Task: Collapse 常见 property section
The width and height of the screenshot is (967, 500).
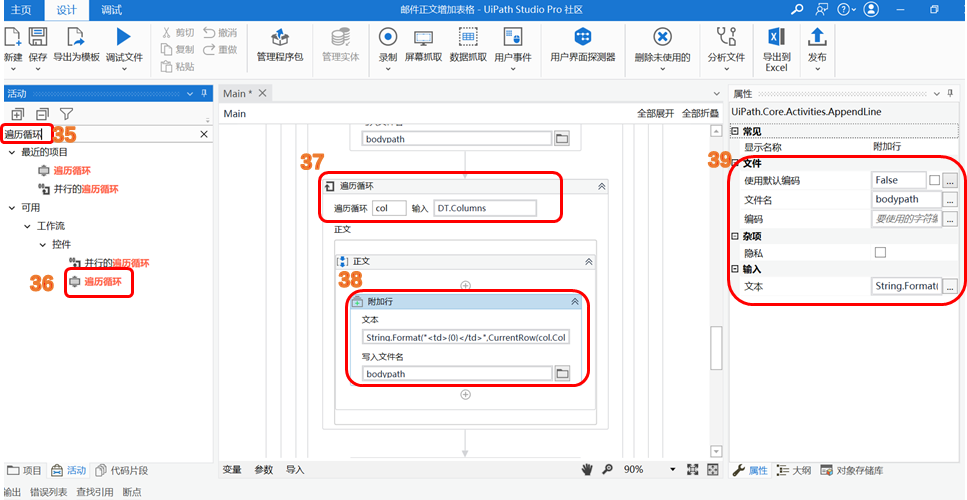Action: 735,131
